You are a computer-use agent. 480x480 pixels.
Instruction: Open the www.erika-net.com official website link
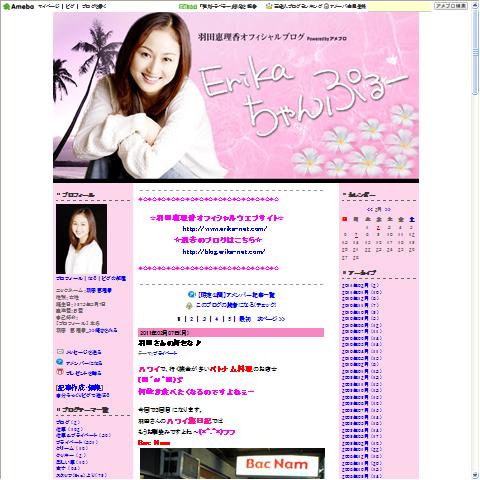click(x=225, y=229)
